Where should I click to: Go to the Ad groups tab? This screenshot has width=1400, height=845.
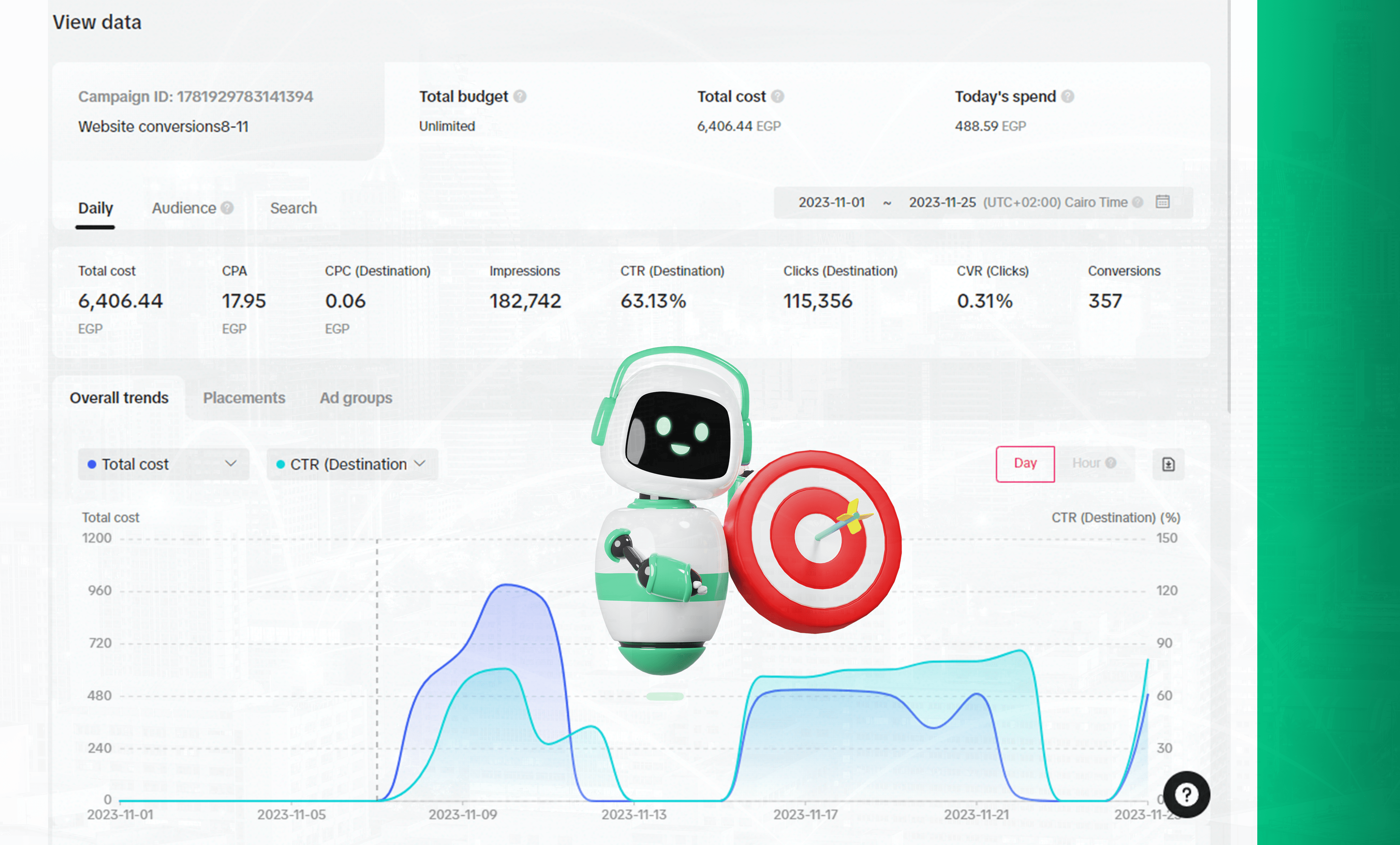click(356, 398)
